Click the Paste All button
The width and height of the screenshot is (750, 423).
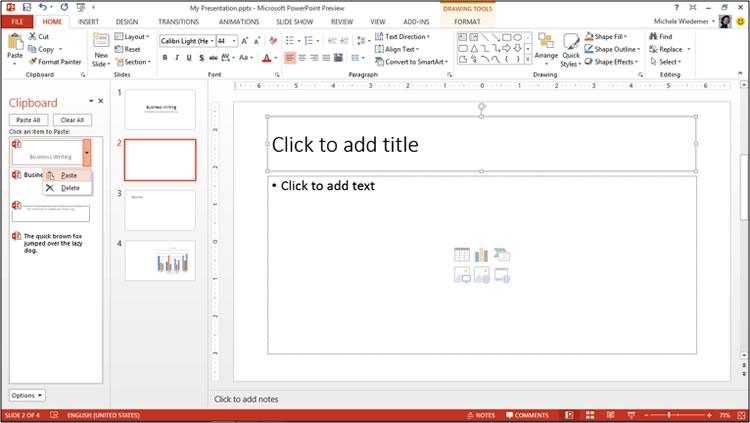(x=29, y=120)
